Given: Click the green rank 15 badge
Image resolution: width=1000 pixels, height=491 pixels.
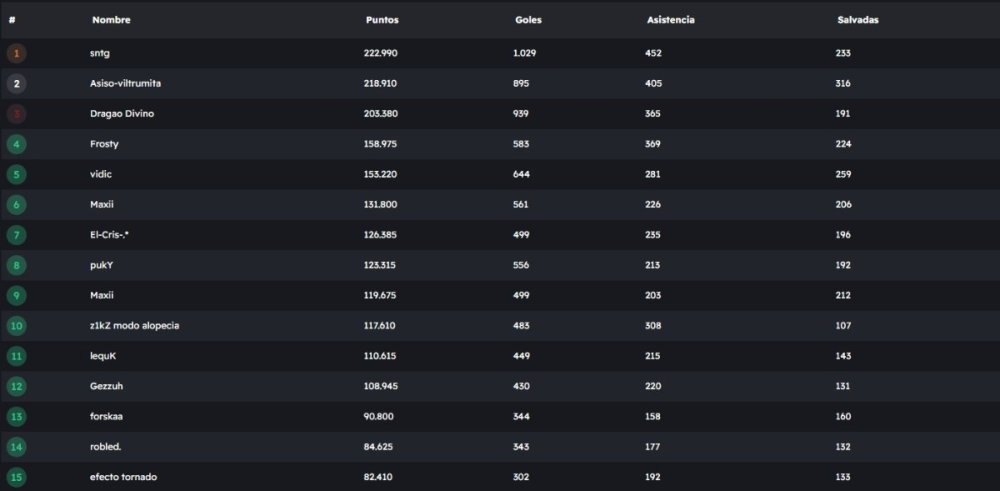Looking at the screenshot, I should coord(16,477).
